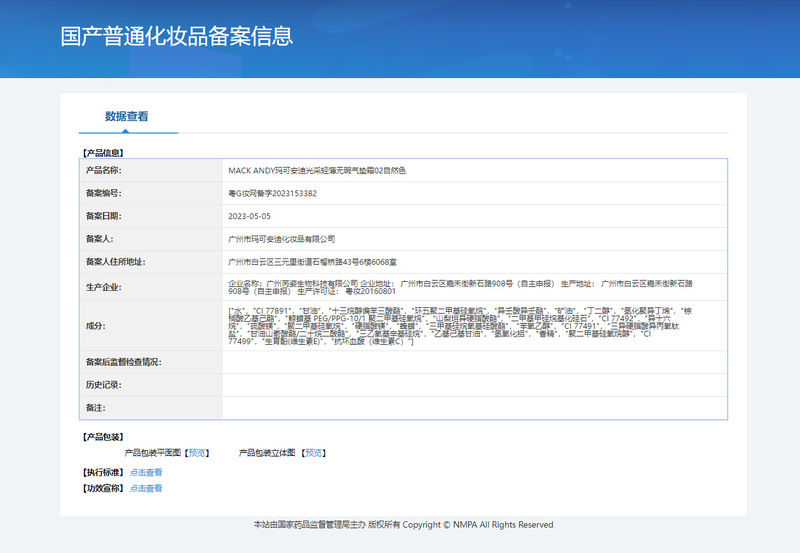Click the empty 备案后监督检查情况 value cell

coord(474,362)
